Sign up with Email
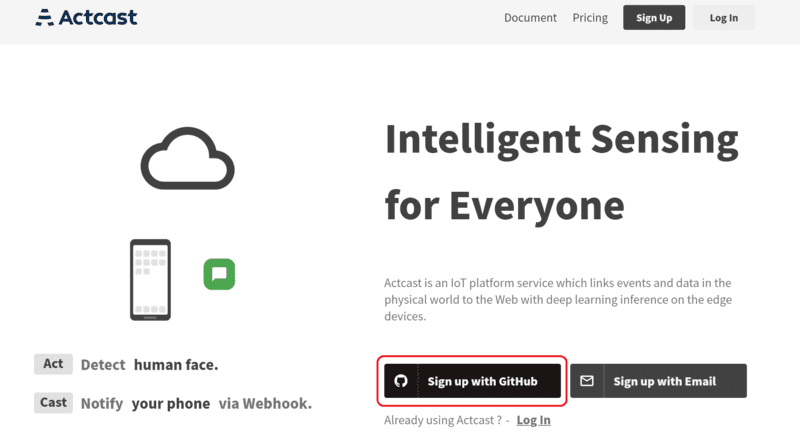 (x=658, y=381)
